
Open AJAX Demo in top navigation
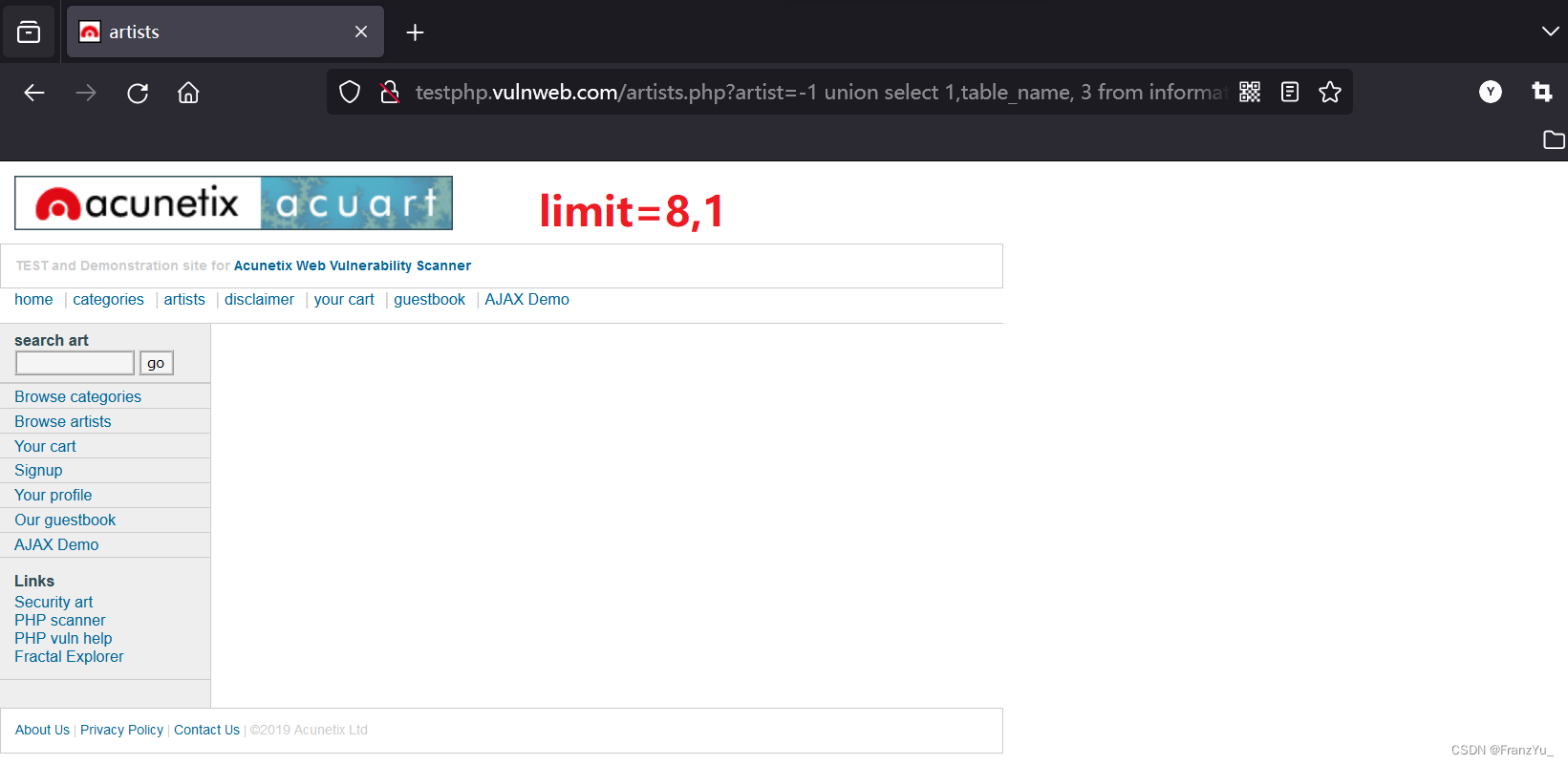(x=526, y=300)
